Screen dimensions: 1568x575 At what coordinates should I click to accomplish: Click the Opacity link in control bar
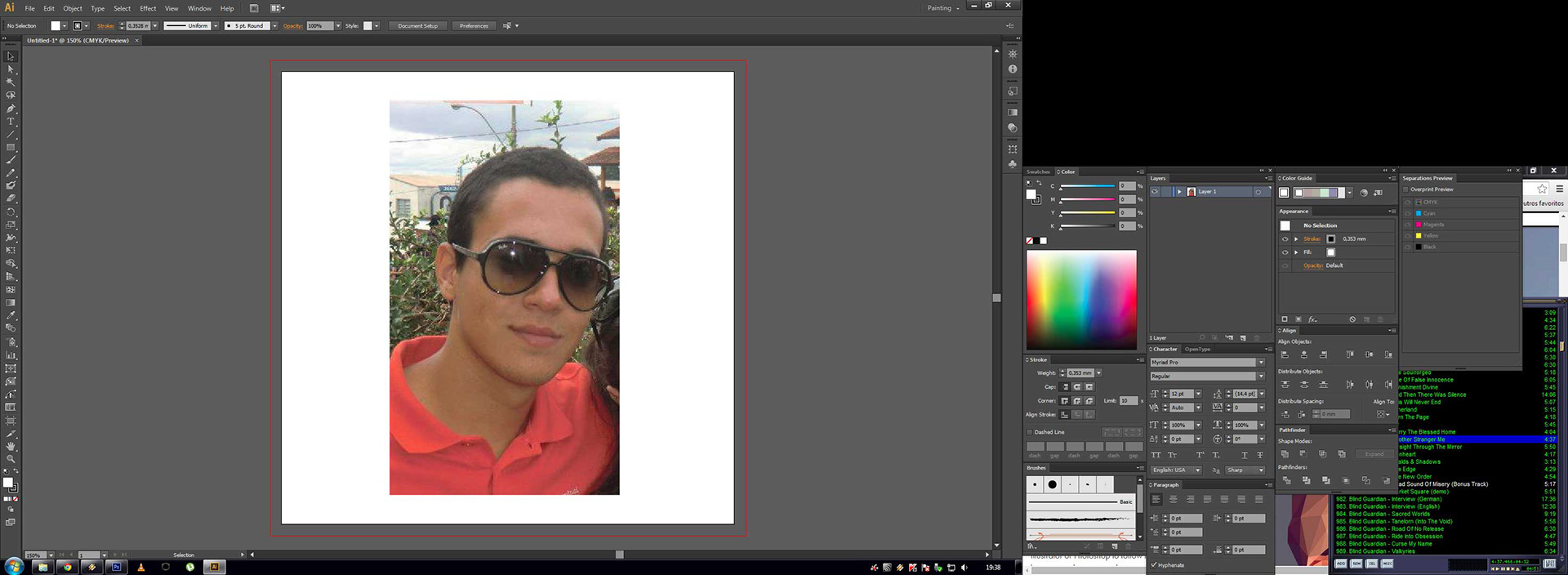click(x=292, y=26)
